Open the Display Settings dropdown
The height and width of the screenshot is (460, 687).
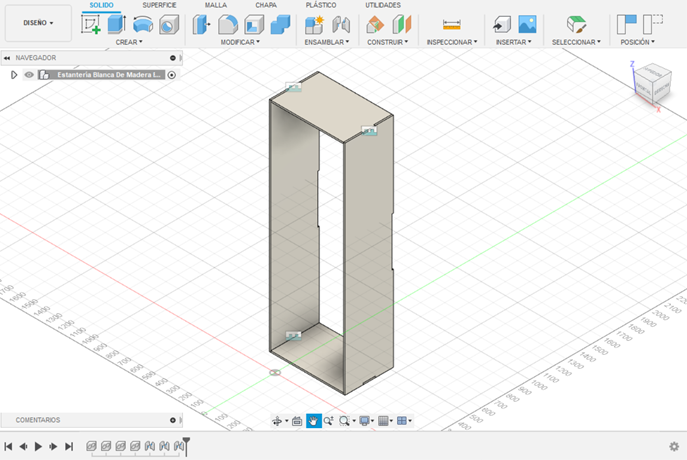tap(366, 421)
